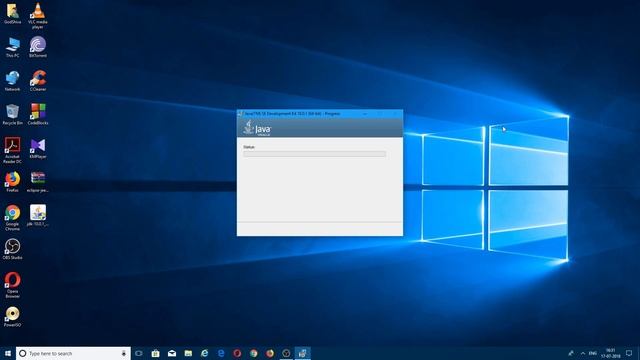Screen dimensions: 640x360
Task: Open the This PC desktop icon
Action: tap(13, 47)
